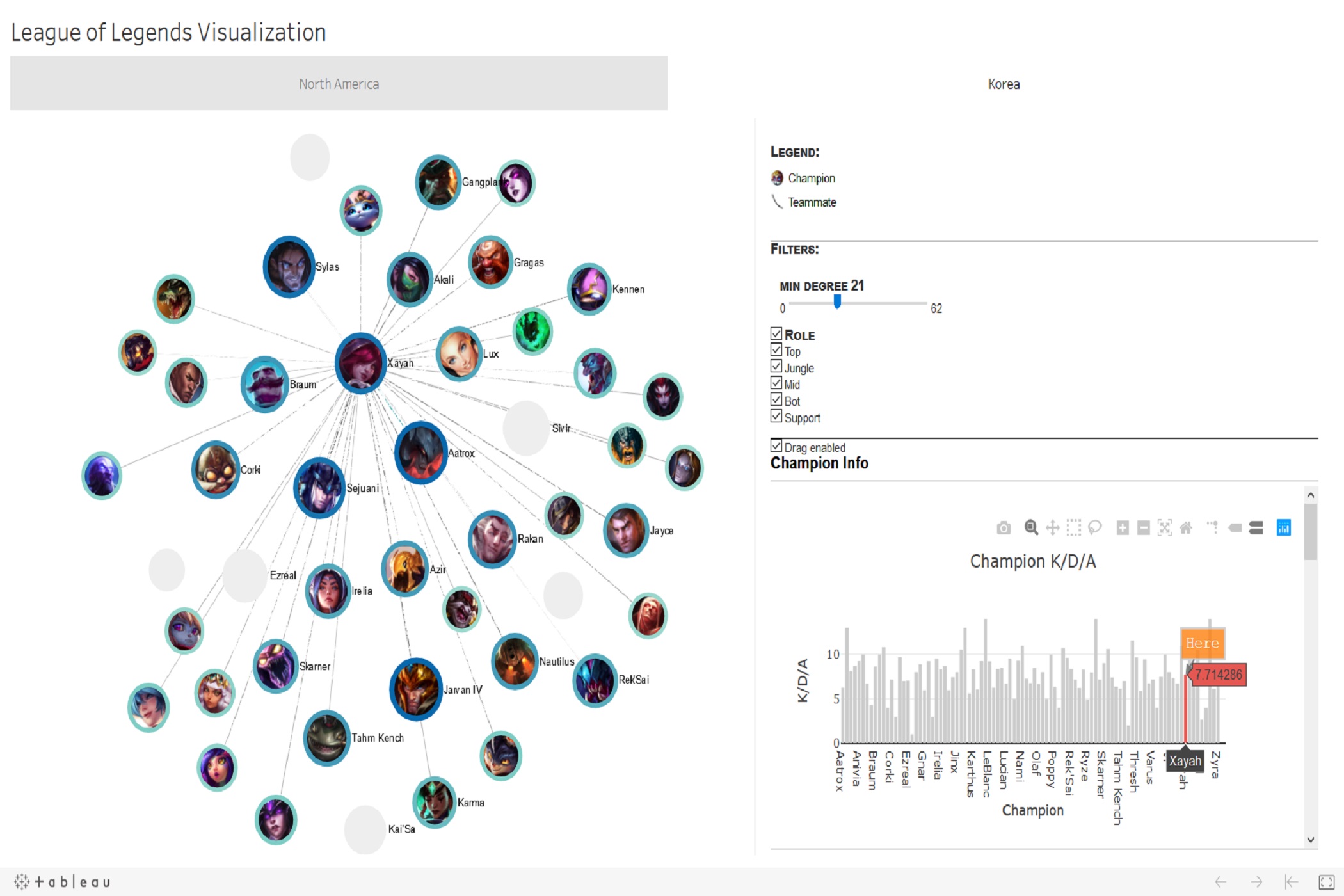
Task: Select the Gragas champion node
Action: click(x=490, y=262)
